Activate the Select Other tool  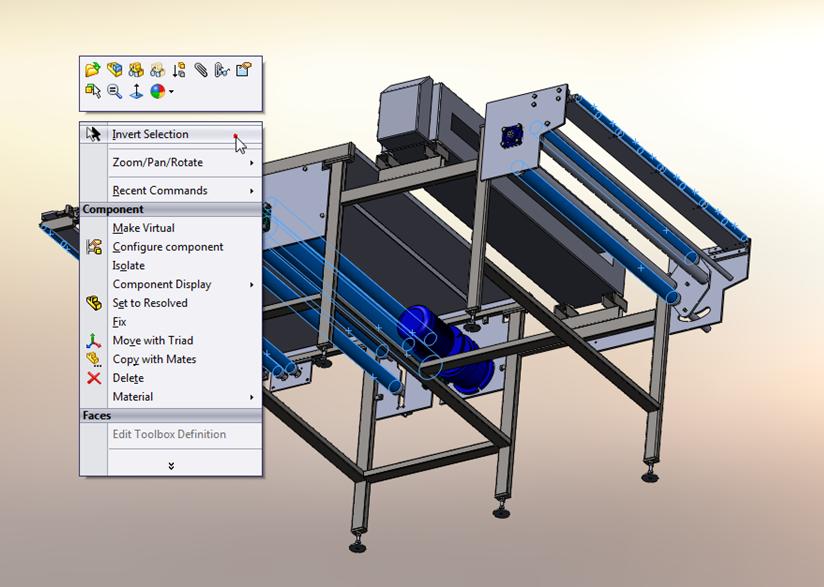pos(95,92)
